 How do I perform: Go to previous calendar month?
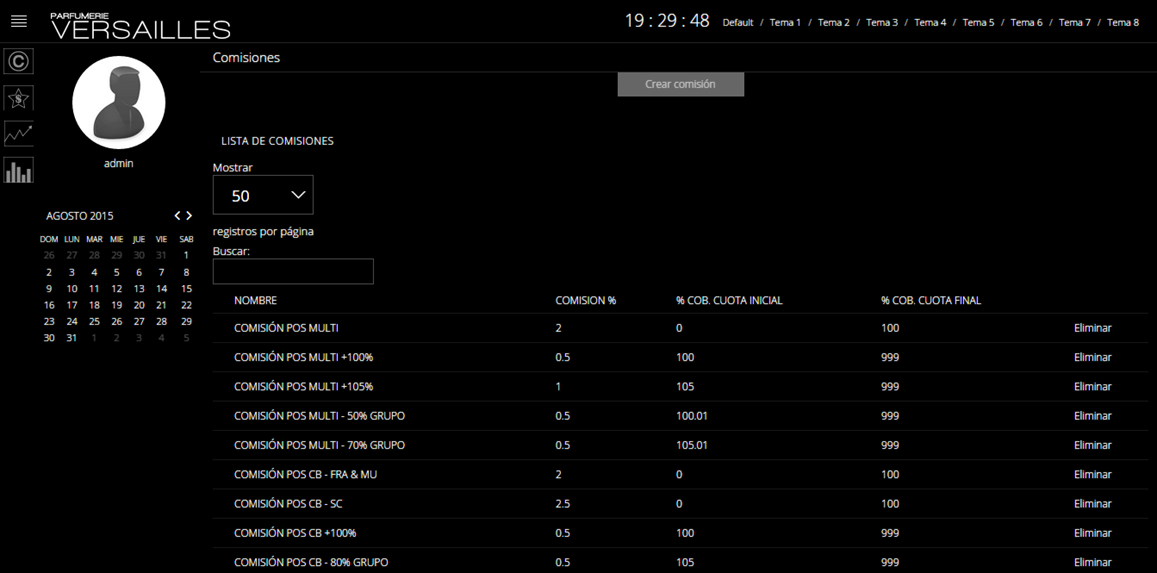[177, 216]
